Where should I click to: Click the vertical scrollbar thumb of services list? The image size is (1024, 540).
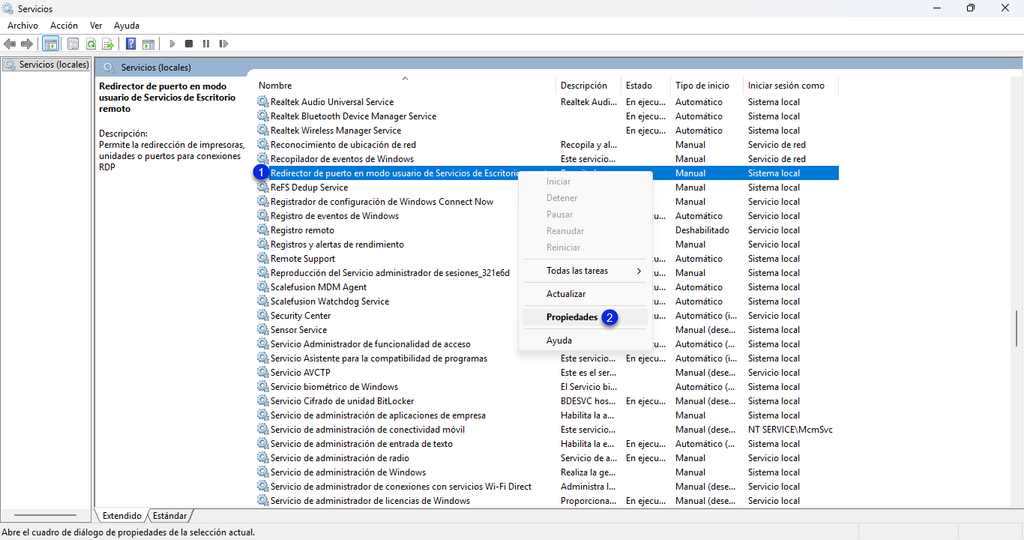pyautogui.click(x=1016, y=328)
